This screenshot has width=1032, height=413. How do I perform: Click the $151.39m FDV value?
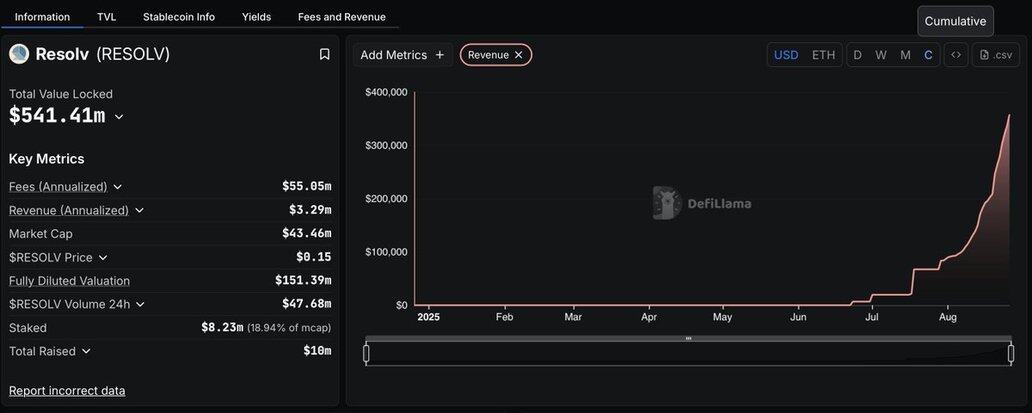(x=303, y=281)
